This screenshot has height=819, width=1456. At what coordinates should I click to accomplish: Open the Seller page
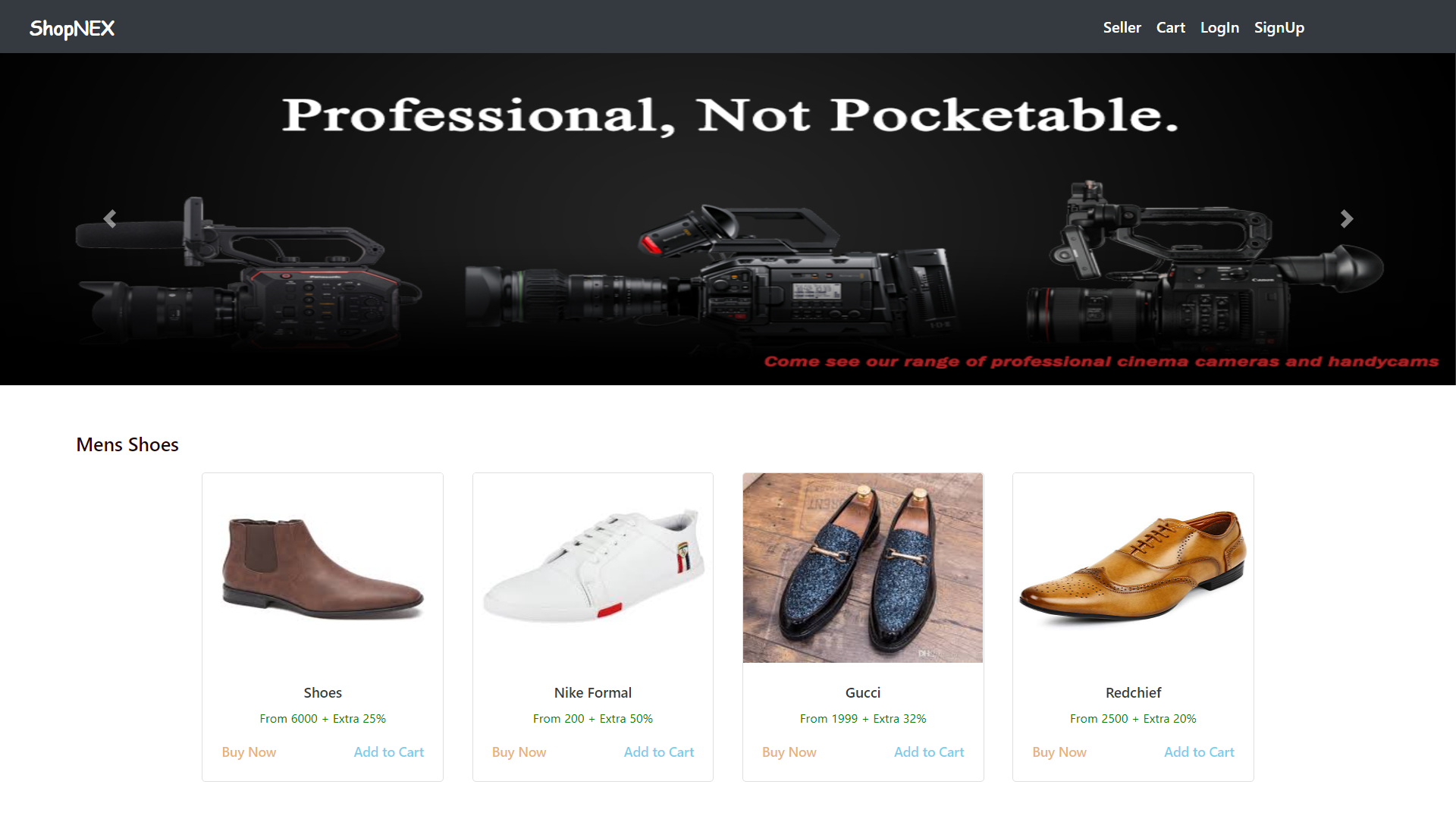1122,27
